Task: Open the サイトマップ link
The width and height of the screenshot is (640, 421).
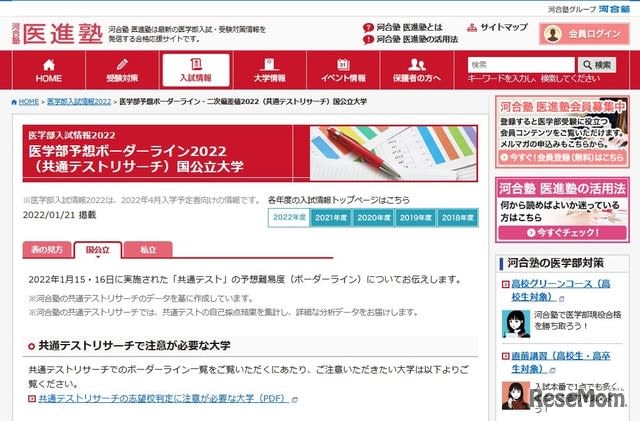Action: (497, 27)
